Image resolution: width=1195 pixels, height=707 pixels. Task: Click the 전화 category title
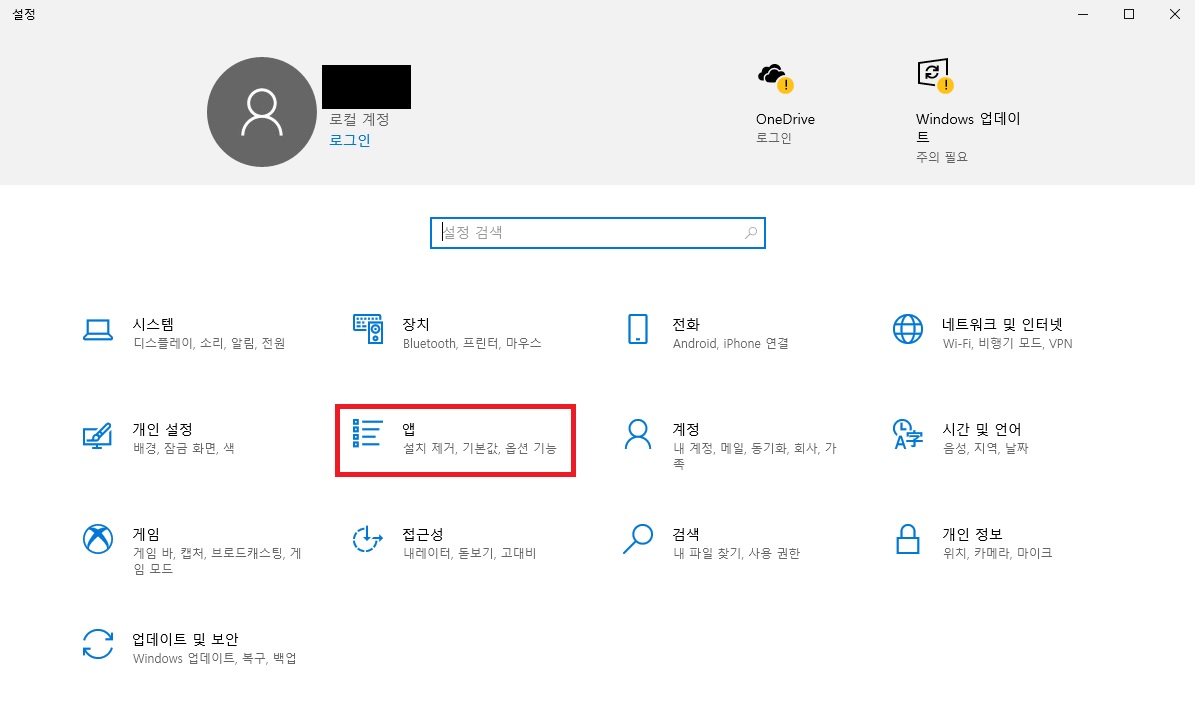pyautogui.click(x=686, y=325)
